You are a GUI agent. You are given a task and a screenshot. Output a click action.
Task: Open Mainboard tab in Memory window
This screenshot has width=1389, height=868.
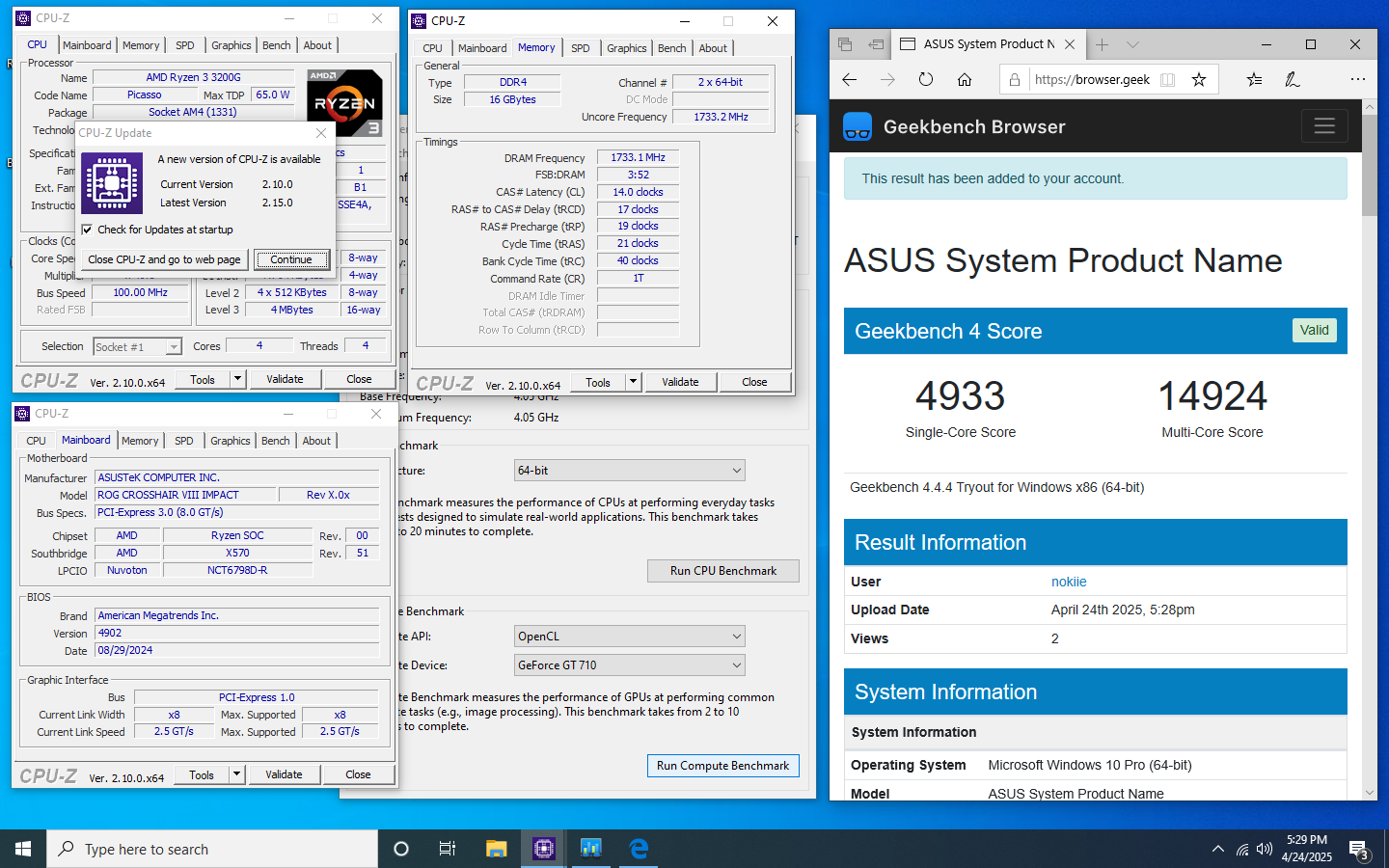(482, 48)
